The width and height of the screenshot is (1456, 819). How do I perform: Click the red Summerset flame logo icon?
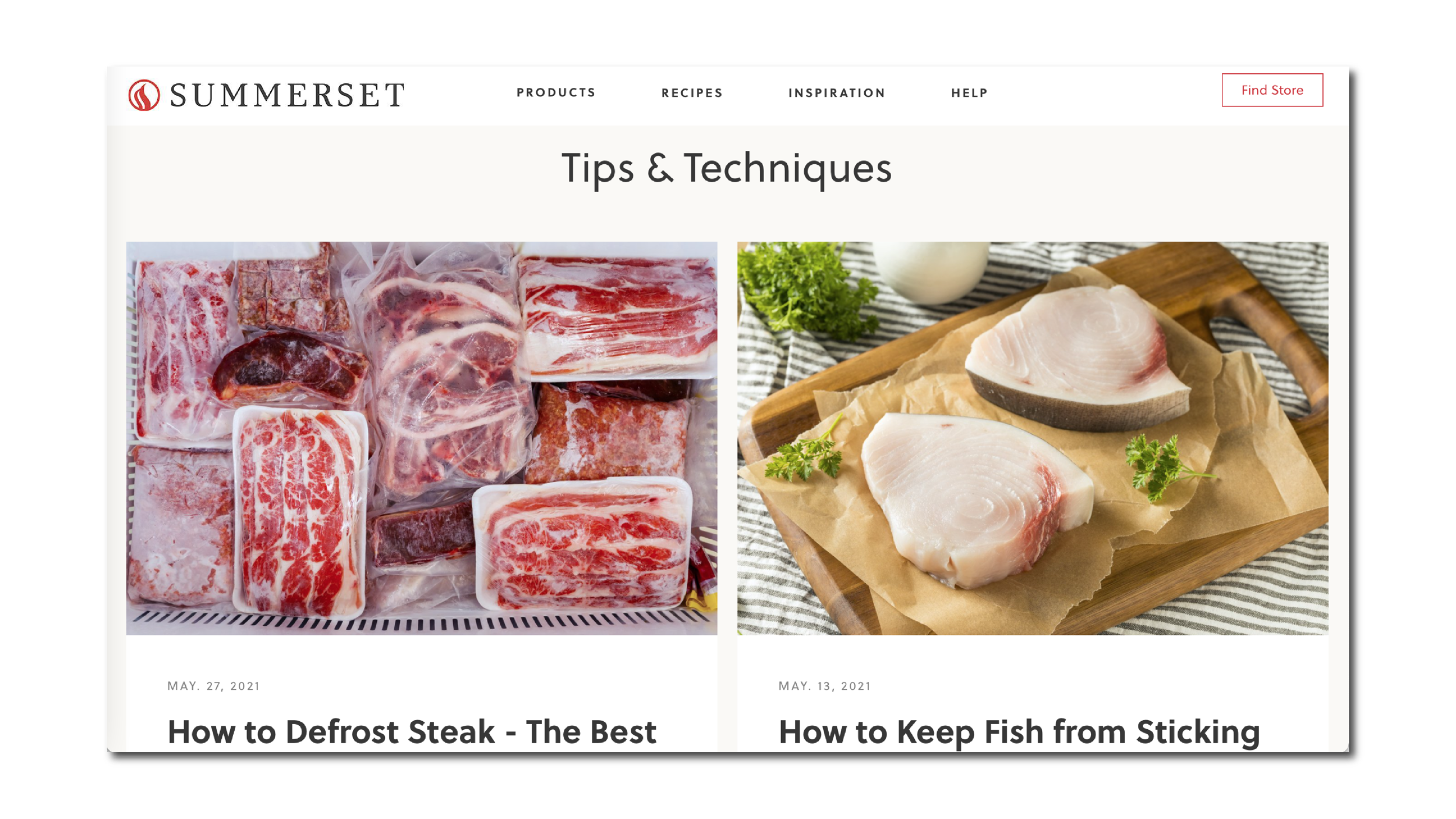point(144,95)
